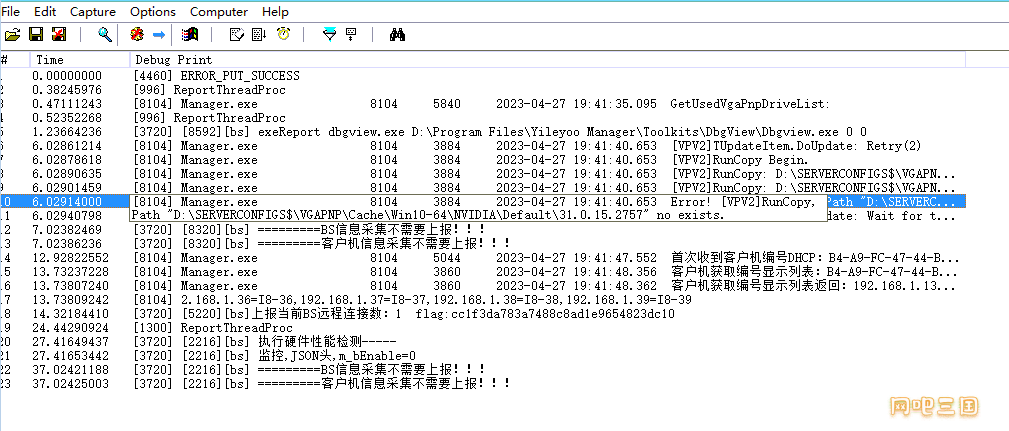
Task: Open the Computer menu
Action: click(219, 12)
